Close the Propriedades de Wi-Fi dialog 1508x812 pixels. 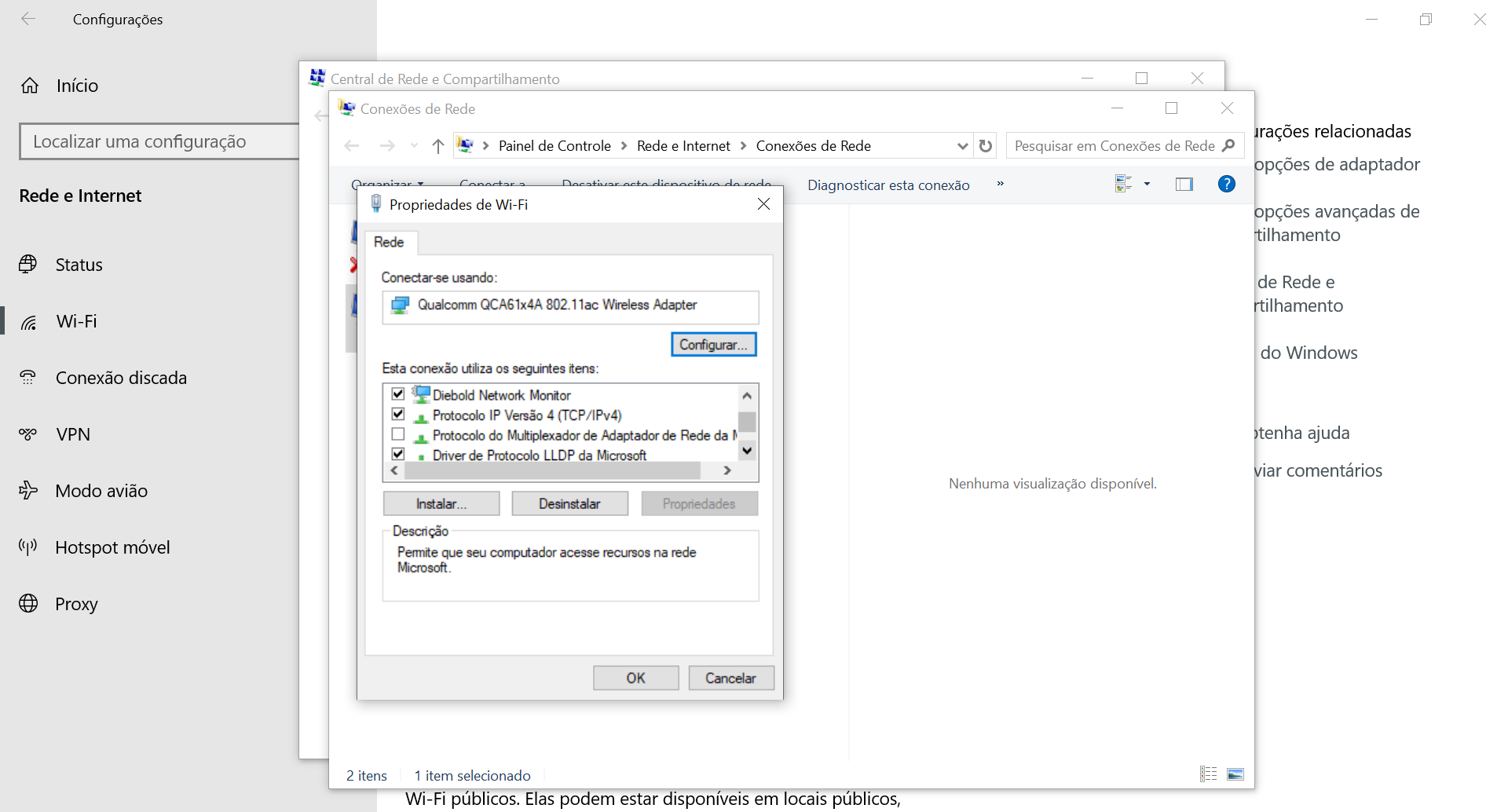tap(763, 204)
